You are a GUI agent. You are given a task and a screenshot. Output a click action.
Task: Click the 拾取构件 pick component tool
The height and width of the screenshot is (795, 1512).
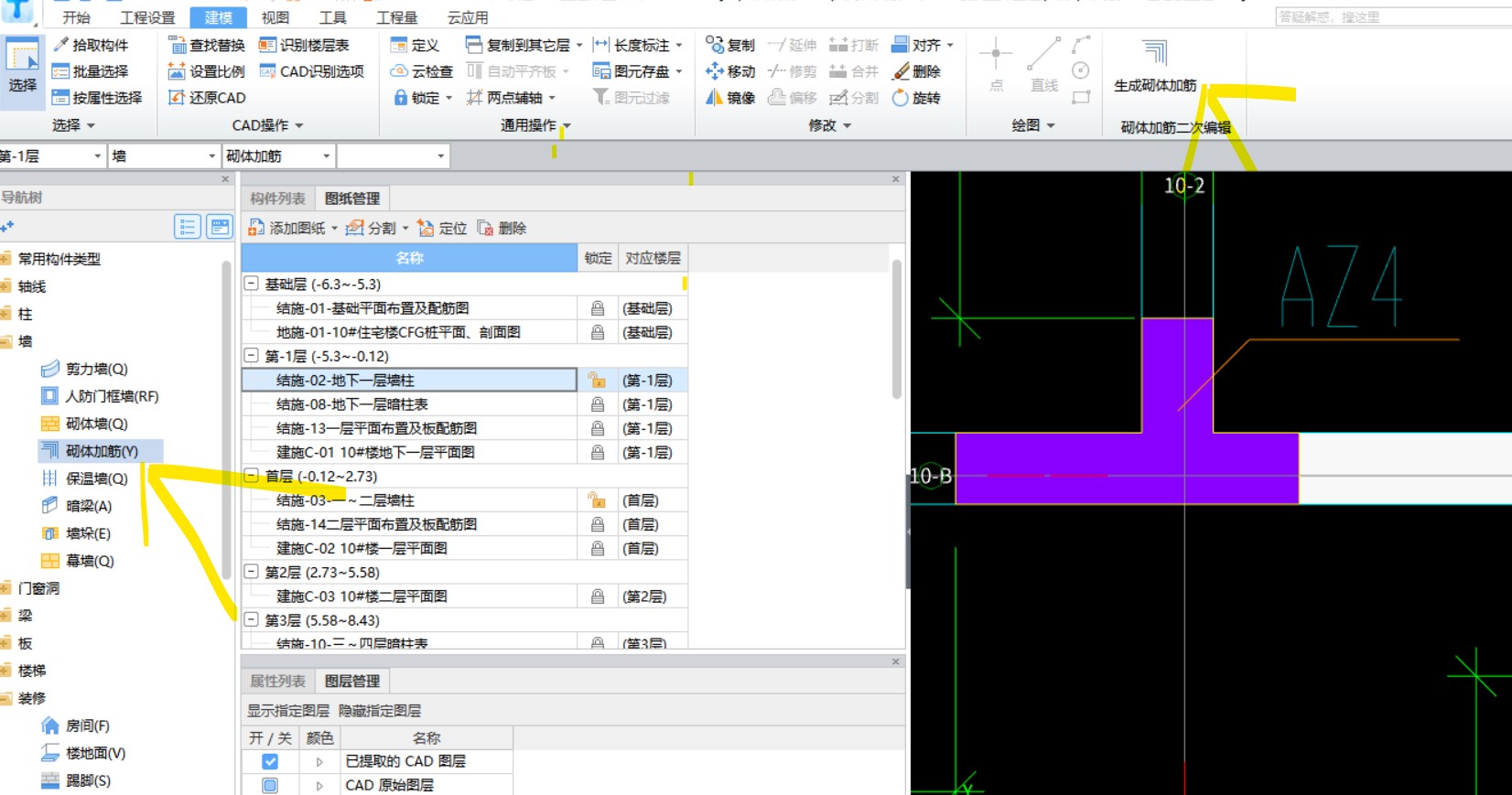(90, 45)
